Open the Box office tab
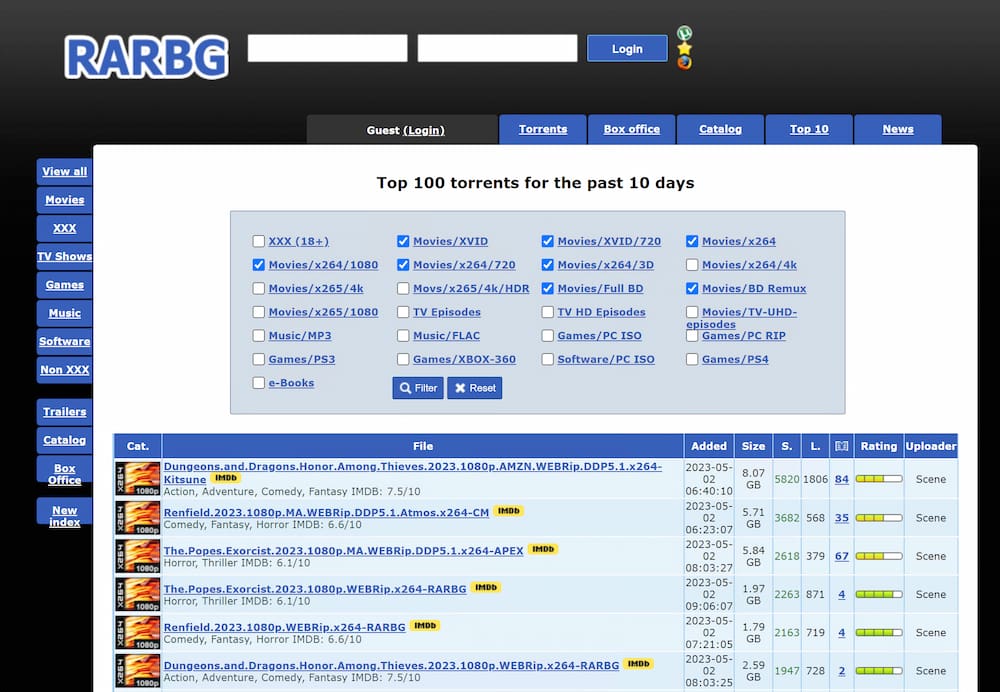The height and width of the screenshot is (692, 1000). pos(631,129)
